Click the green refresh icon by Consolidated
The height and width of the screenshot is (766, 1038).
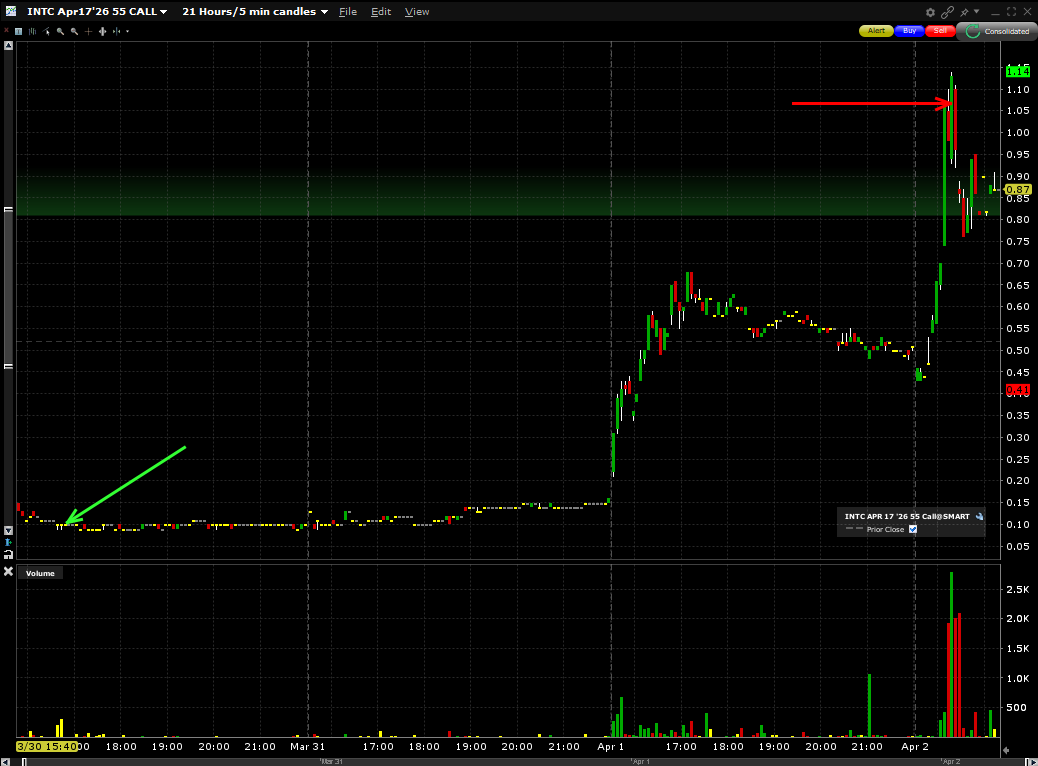[972, 31]
